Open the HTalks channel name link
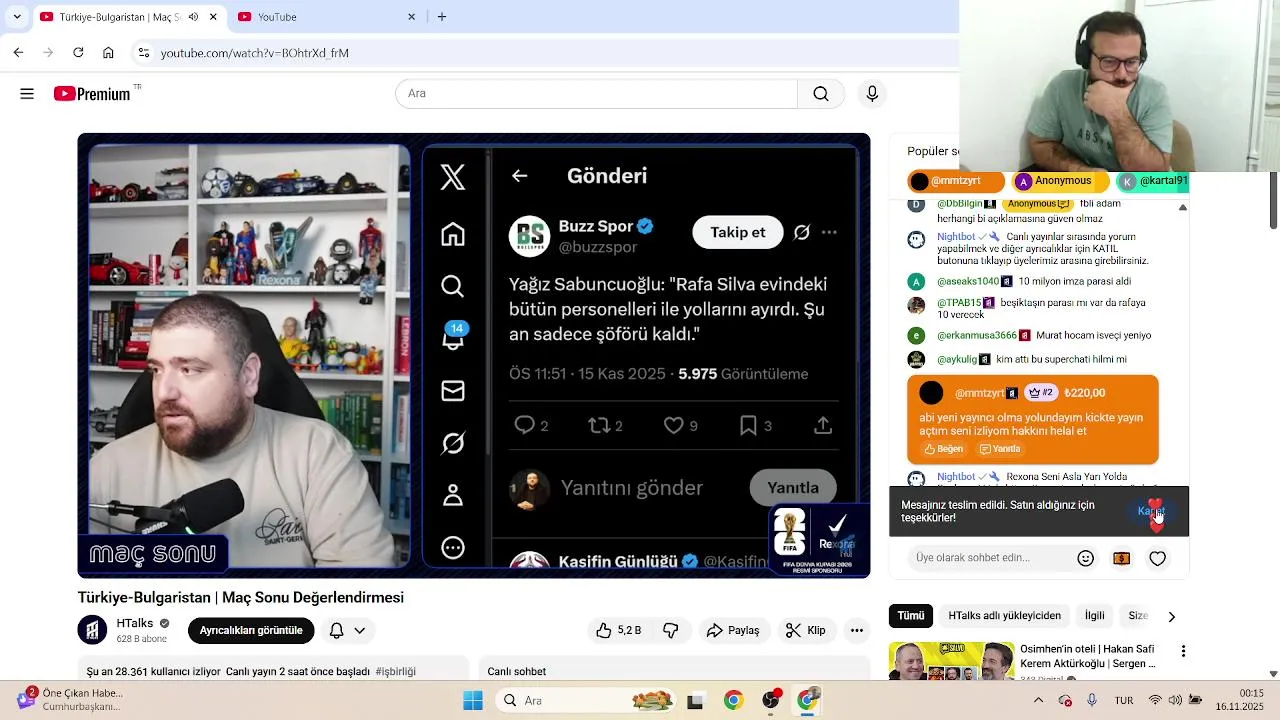The image size is (1280, 720). (x=134, y=623)
